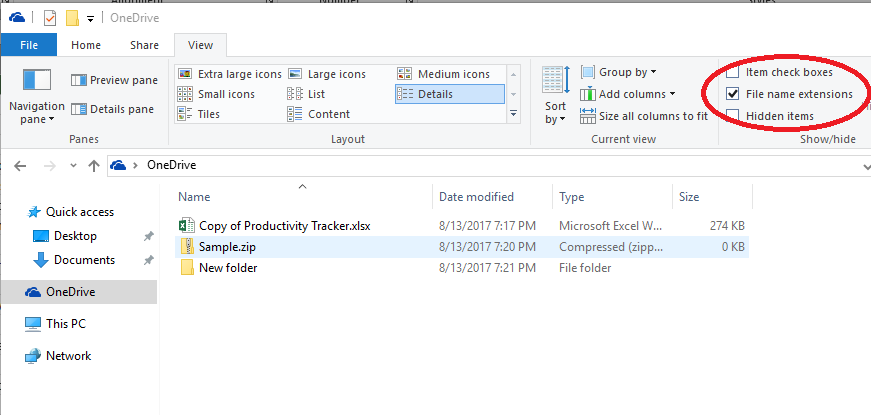Viewport: 871px width, 415px height.
Task: Click the Microsoft Excel W... type cell
Action: [x=610, y=226]
